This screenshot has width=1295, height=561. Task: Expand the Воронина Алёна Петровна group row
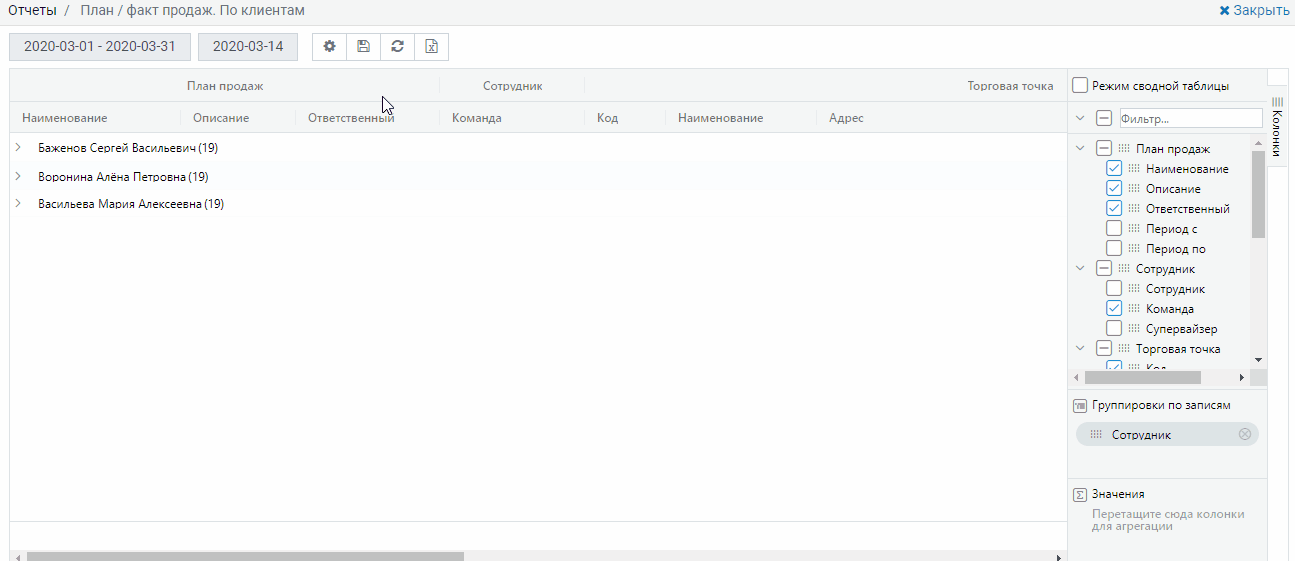(18, 177)
